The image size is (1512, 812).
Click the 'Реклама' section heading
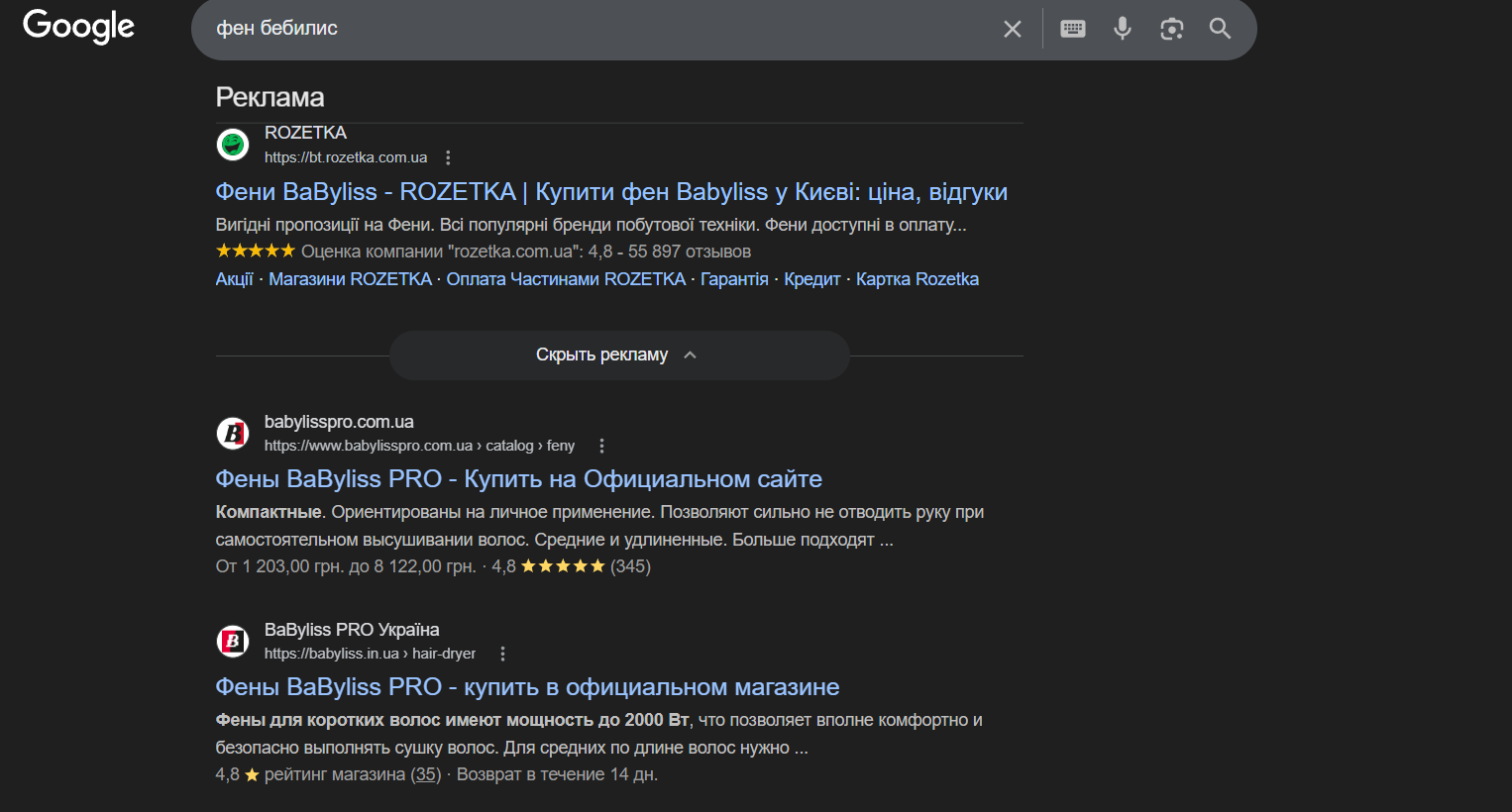[x=270, y=97]
